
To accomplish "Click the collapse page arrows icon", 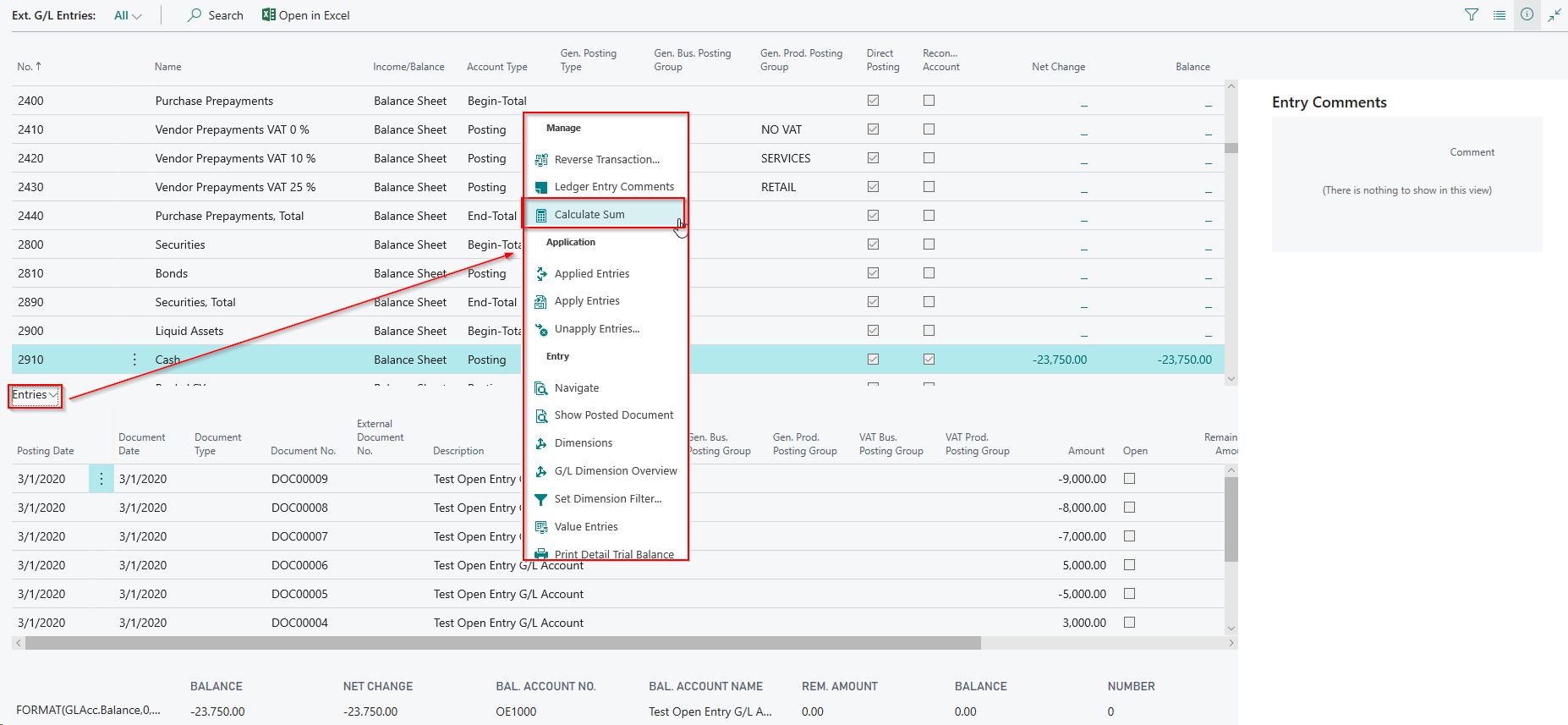I will coord(1554,14).
